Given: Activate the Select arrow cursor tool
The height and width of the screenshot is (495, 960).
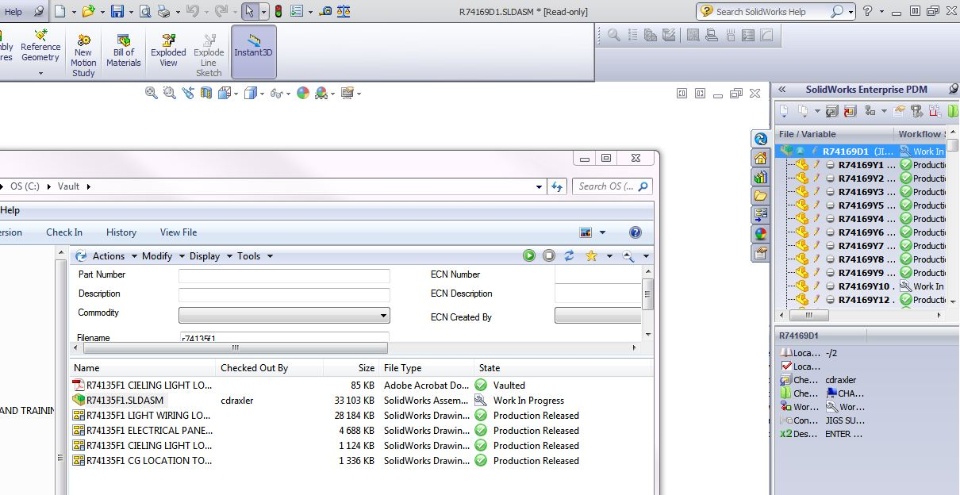Looking at the screenshot, I should (249, 11).
